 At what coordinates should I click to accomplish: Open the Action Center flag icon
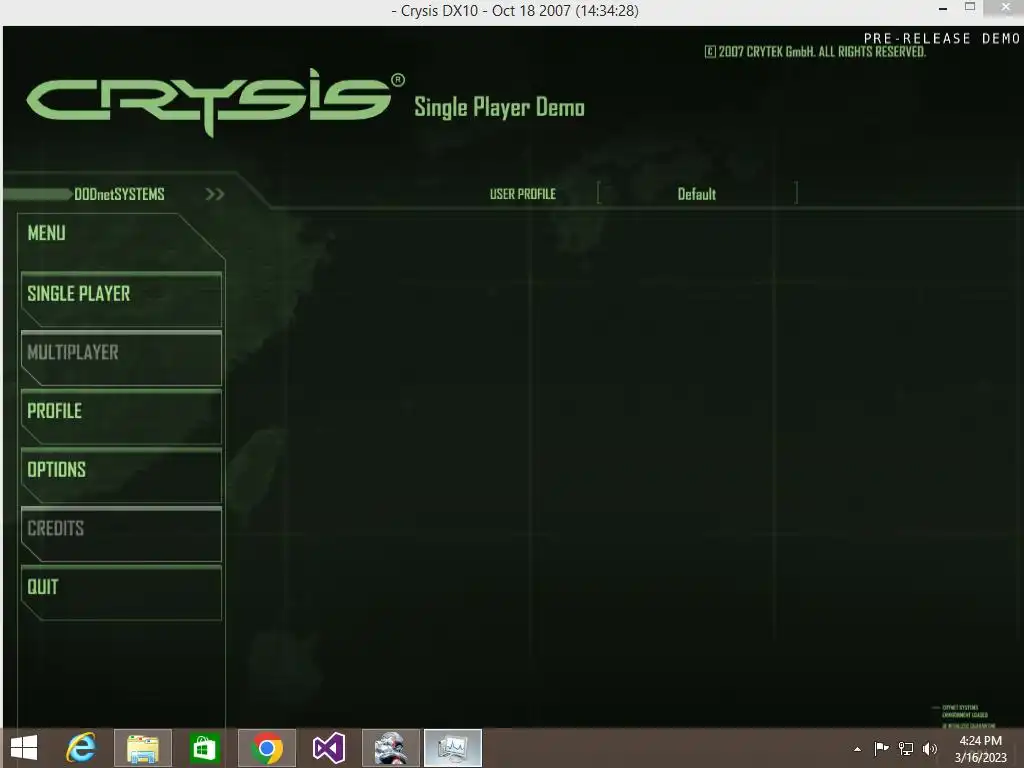point(881,748)
